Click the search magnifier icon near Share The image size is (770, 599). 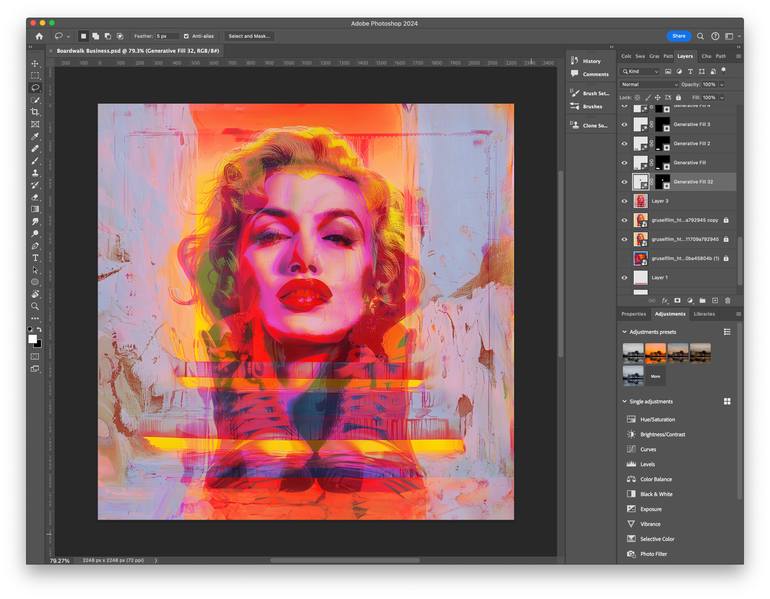pos(700,36)
